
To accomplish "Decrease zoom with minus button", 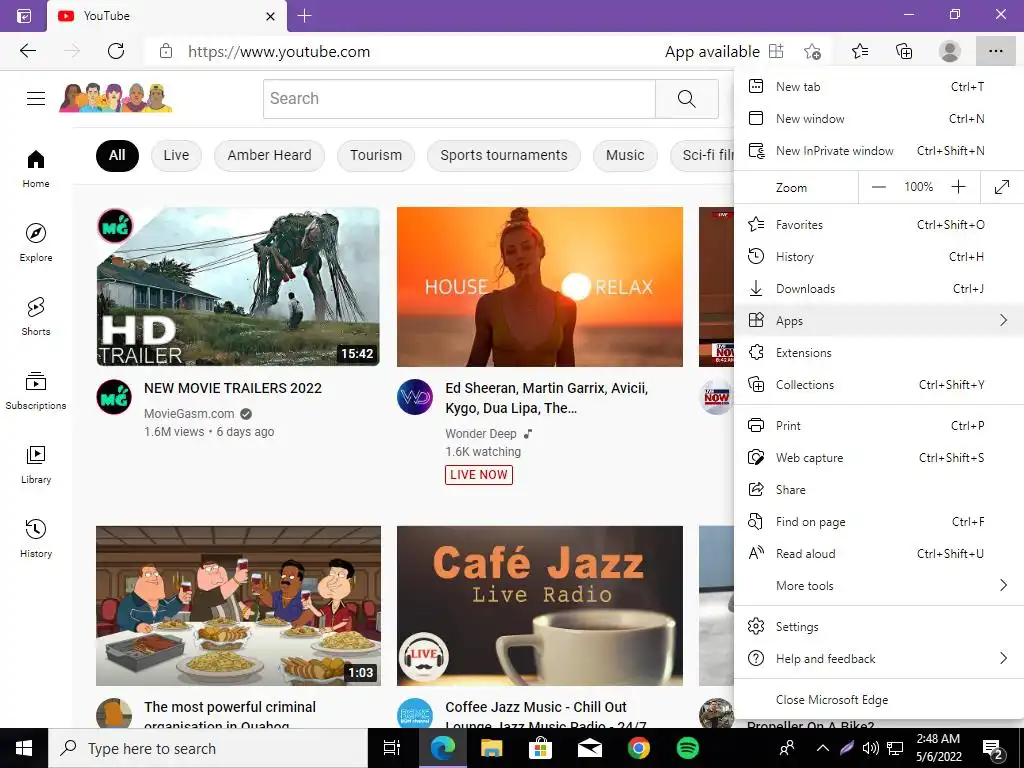I will click(879, 187).
